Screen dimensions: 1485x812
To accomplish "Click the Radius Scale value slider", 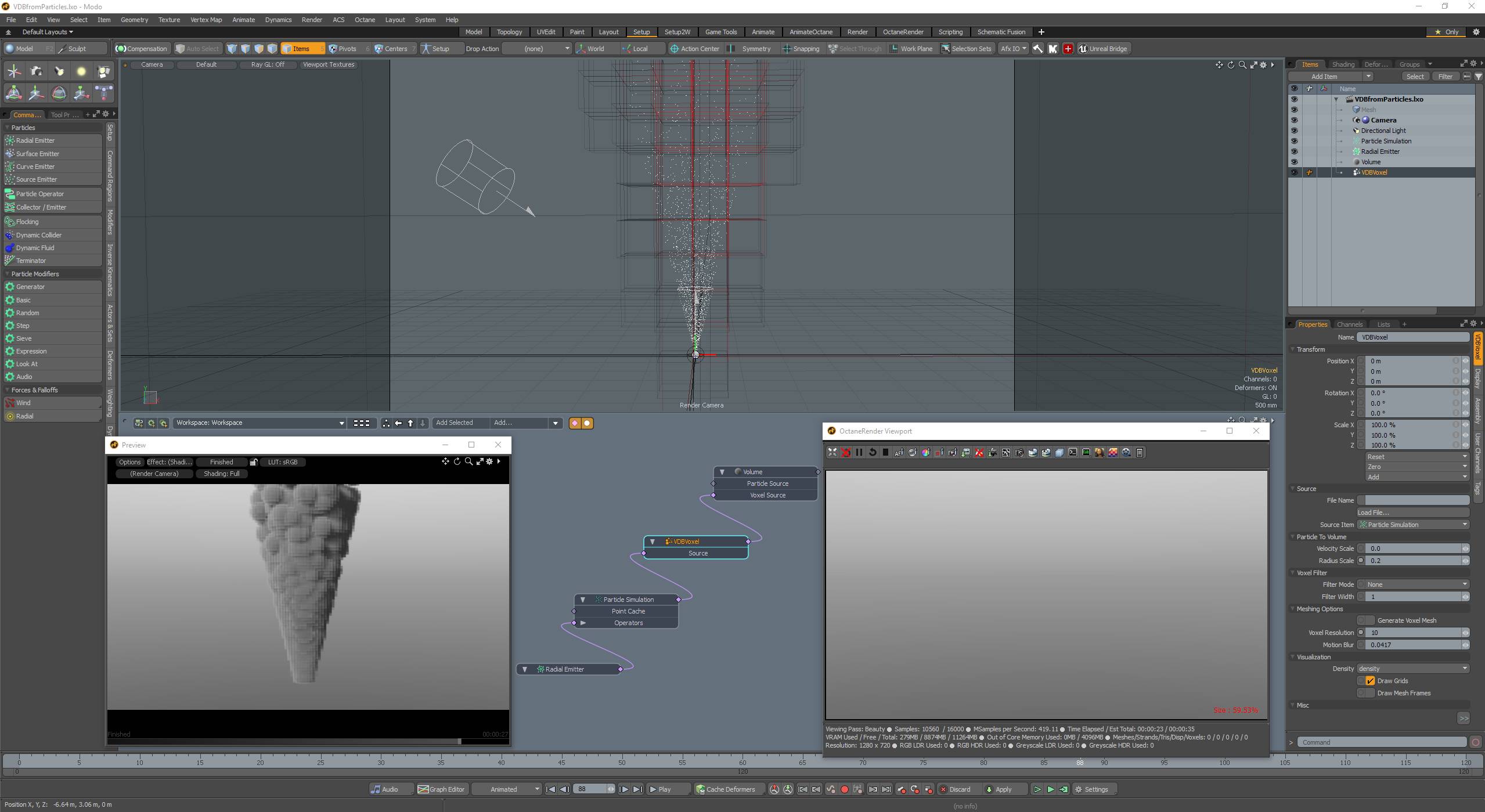I will tap(1412, 561).
